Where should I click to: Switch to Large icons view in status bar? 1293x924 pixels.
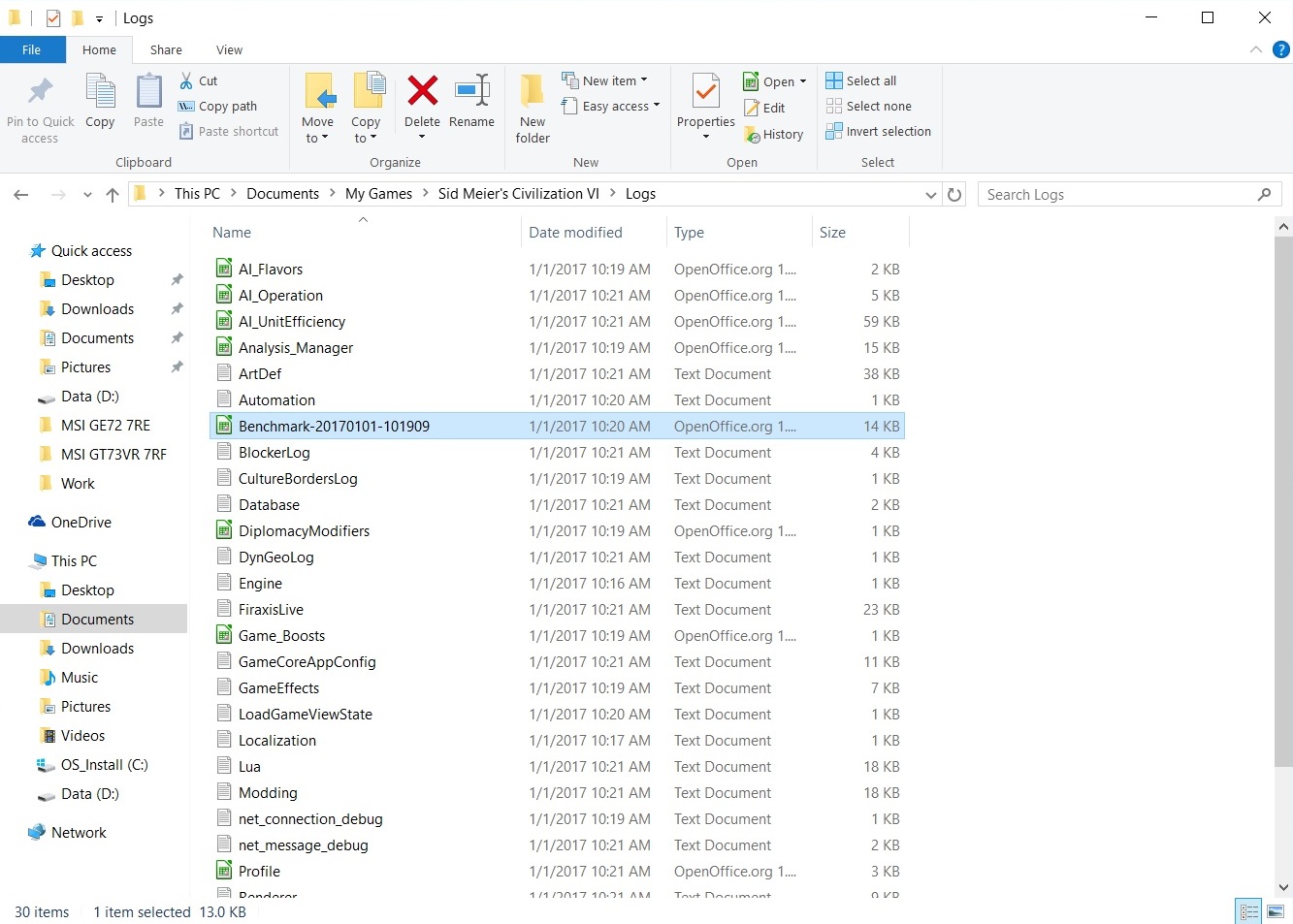pyautogui.click(x=1276, y=911)
